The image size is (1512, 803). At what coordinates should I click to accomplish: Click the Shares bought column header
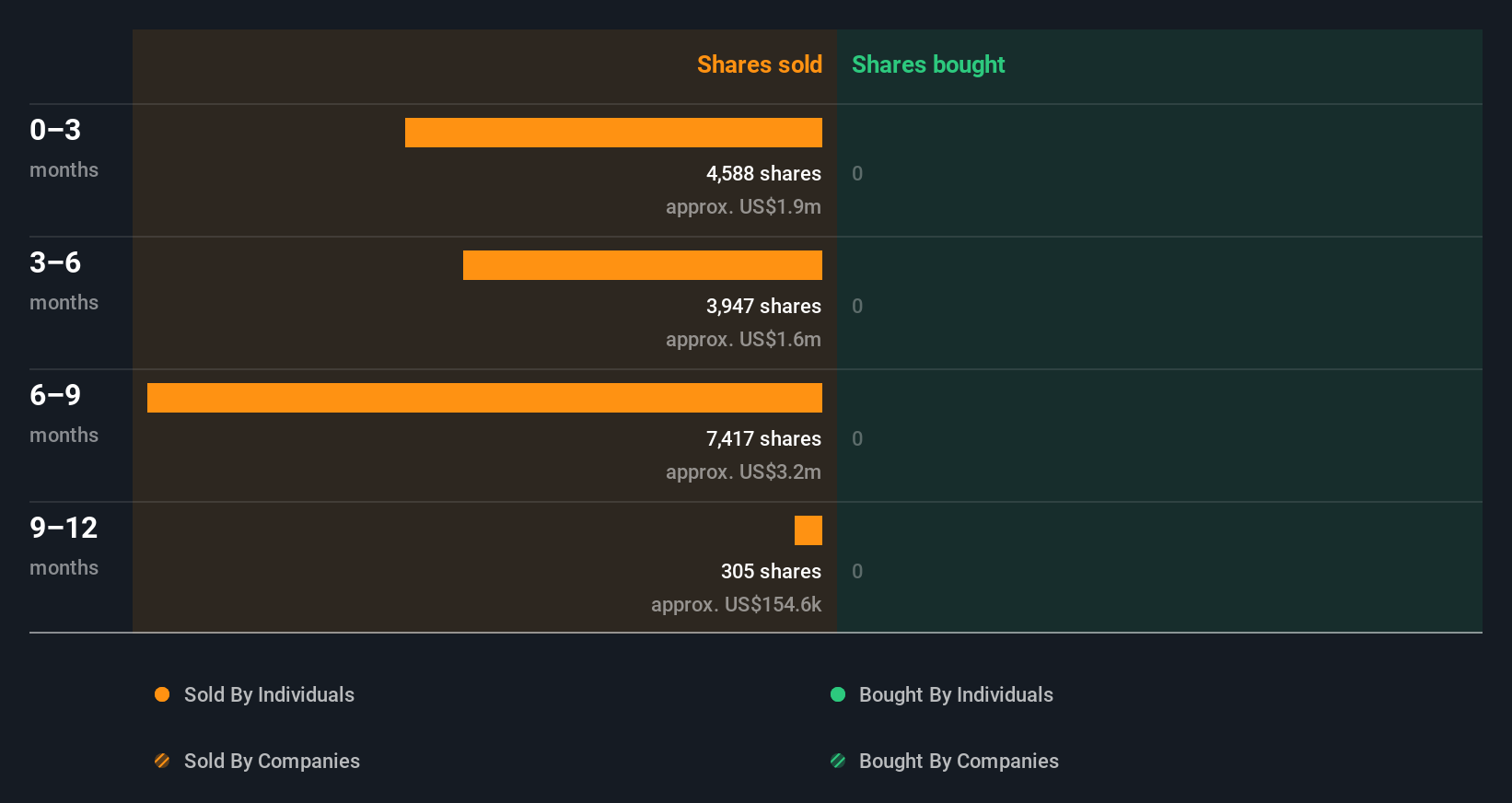point(928,64)
